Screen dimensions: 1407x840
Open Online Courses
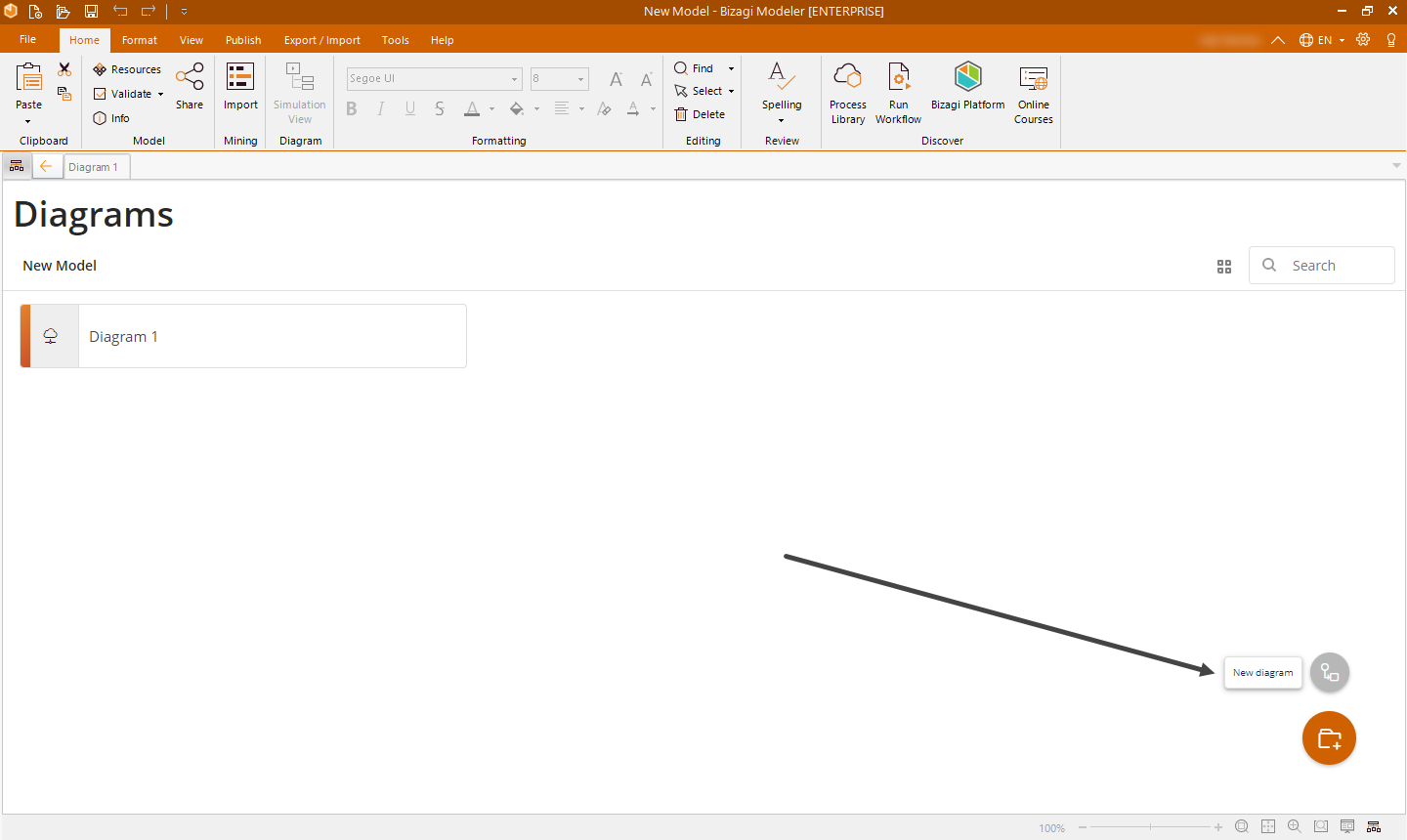1033,93
